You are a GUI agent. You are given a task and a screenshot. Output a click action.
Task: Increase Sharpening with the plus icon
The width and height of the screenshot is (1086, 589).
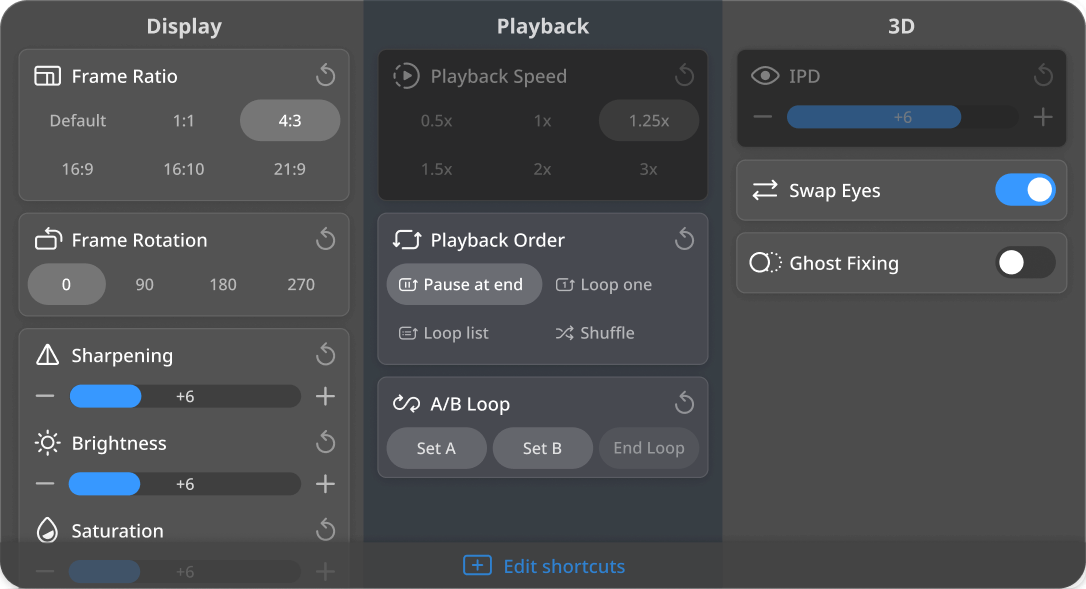point(326,396)
